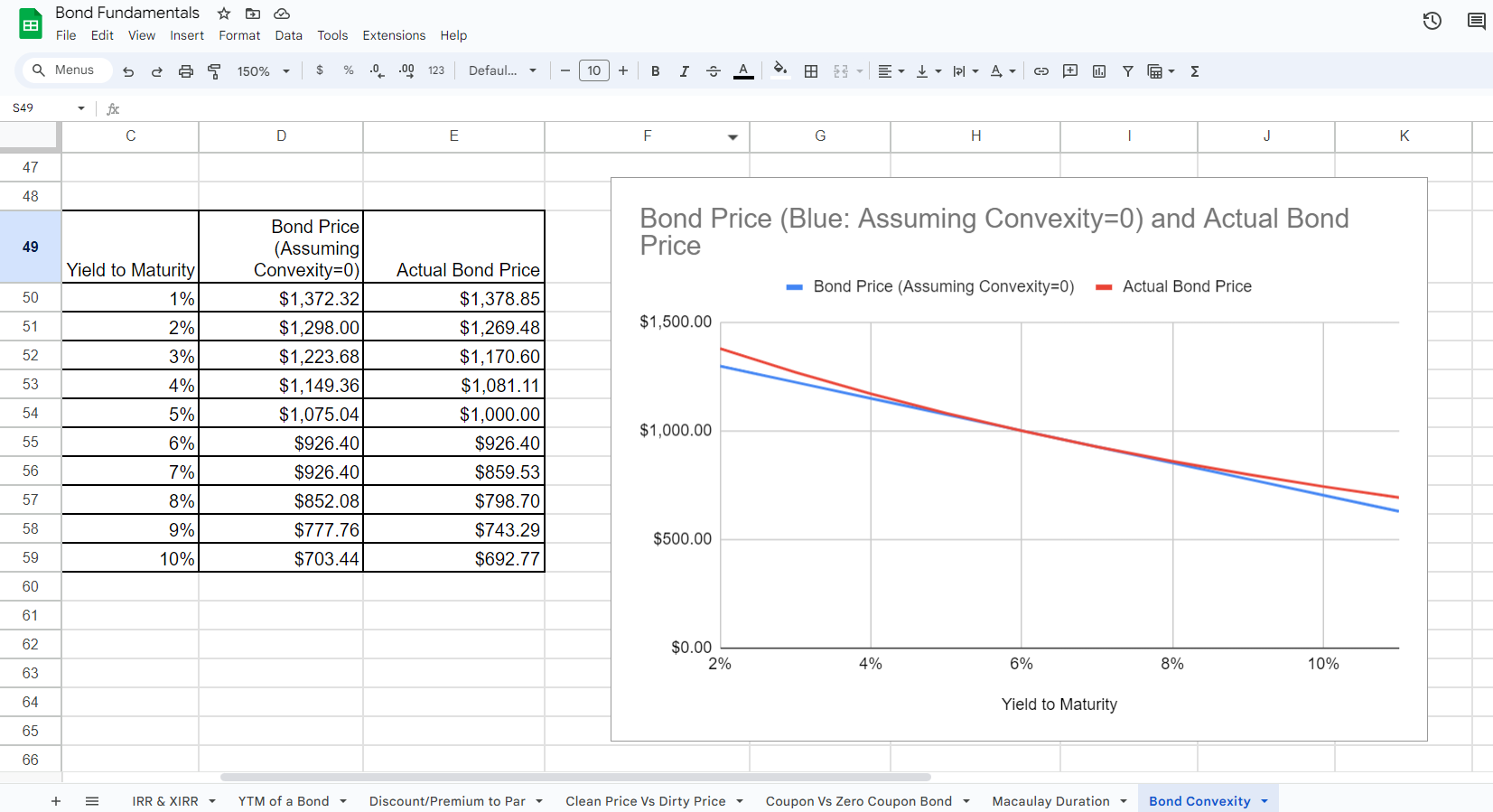The width and height of the screenshot is (1493, 812).
Task: Open text wrapping dropdown
Action: coord(966,71)
